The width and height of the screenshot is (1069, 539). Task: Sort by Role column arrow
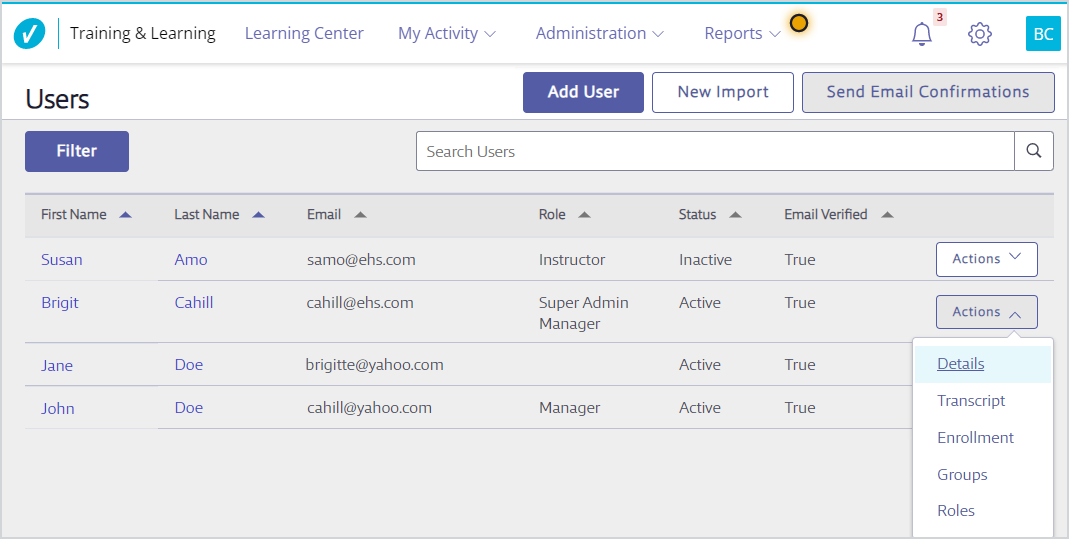click(584, 215)
